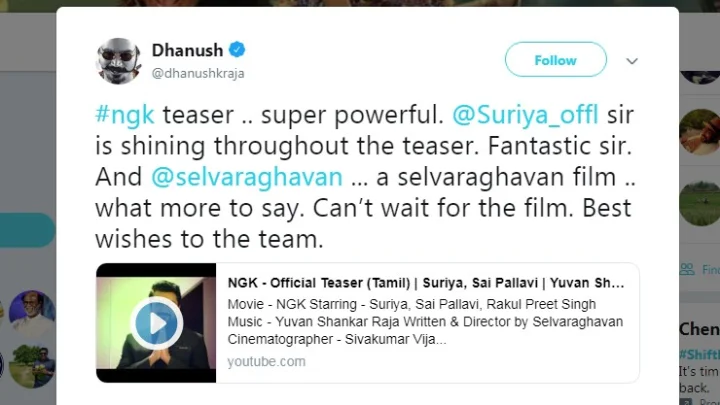Open the cricket player avatar in right sidebar
This screenshot has width=720, height=405.
point(698,131)
